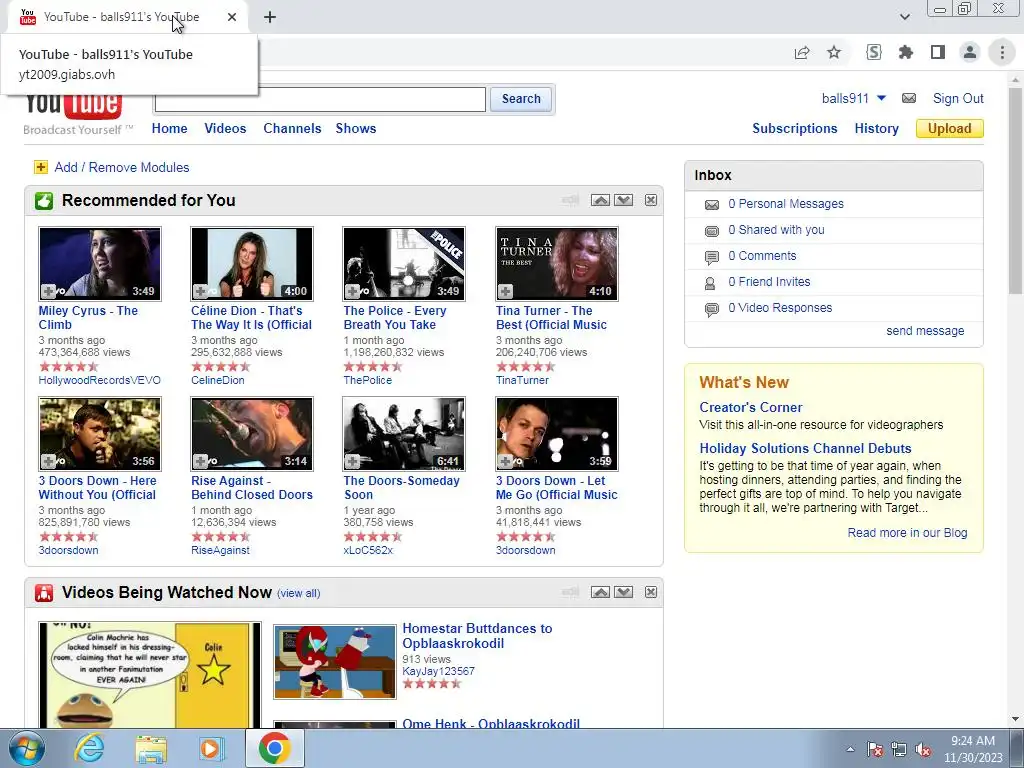Click the muted volume tray icon

923,749
